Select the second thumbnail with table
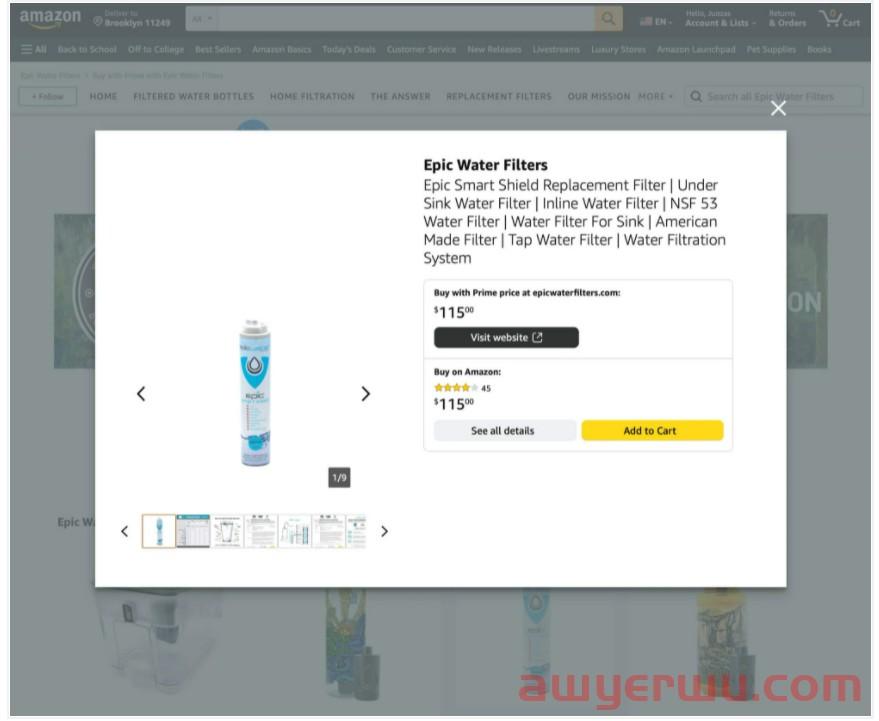The height and width of the screenshot is (721, 879). (193, 531)
